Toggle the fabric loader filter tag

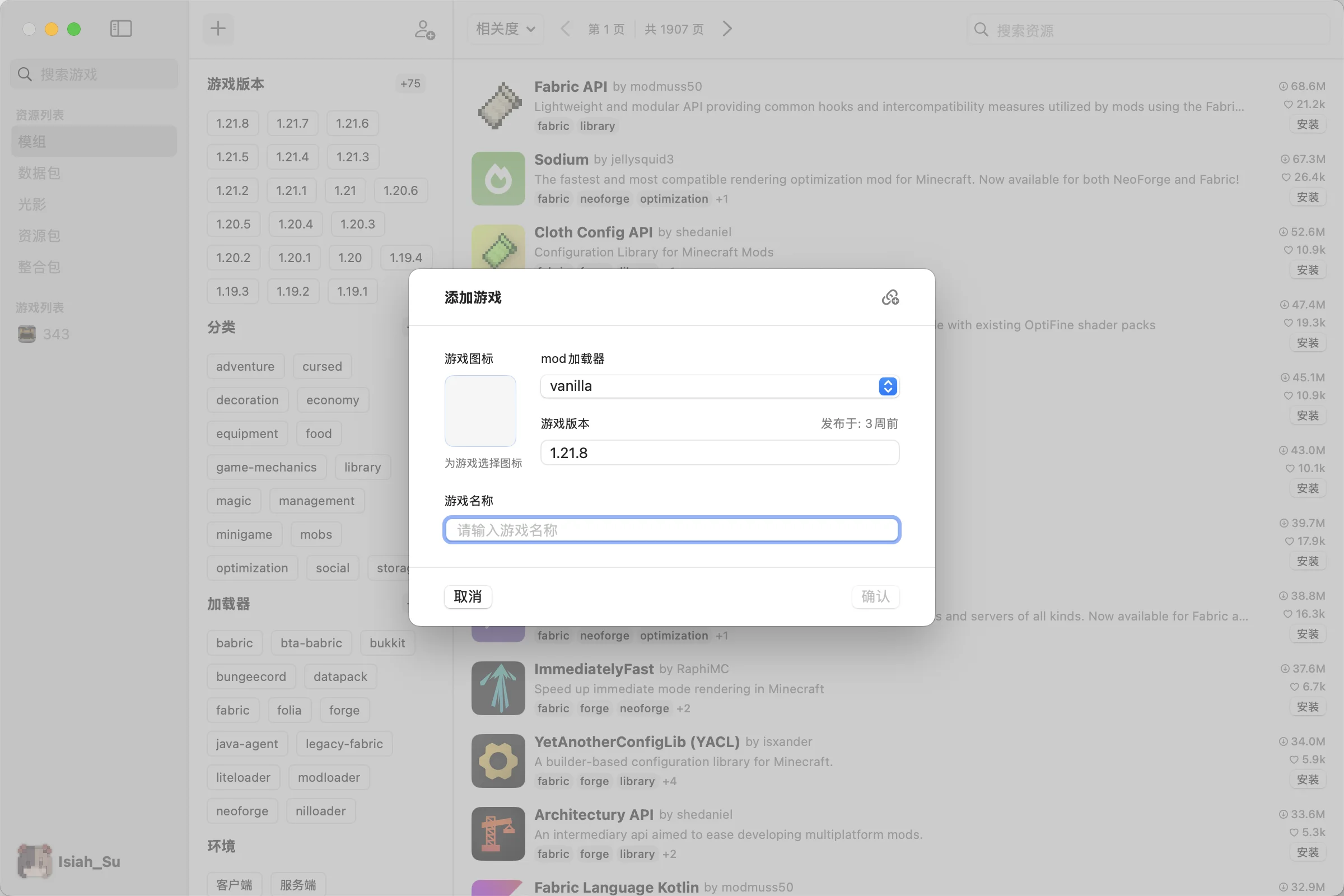pyautogui.click(x=232, y=710)
